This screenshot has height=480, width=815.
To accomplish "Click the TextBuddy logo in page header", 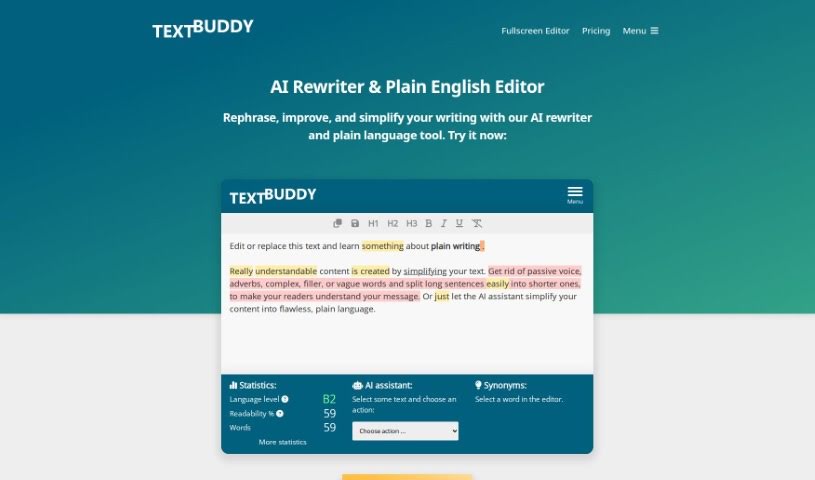I will [x=203, y=29].
